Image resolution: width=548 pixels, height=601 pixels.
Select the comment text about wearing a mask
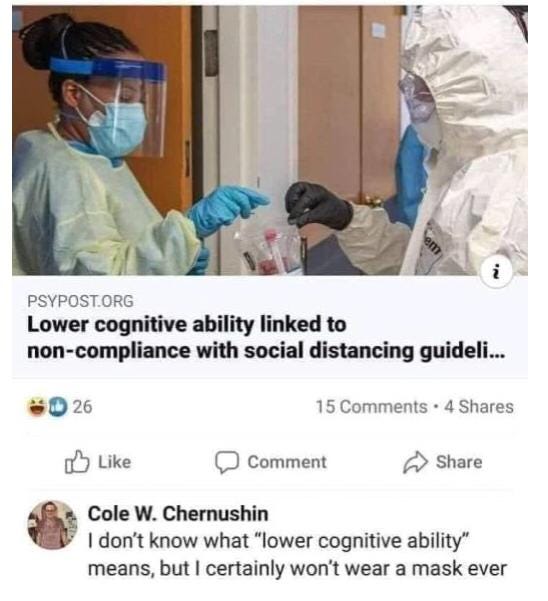(297, 555)
